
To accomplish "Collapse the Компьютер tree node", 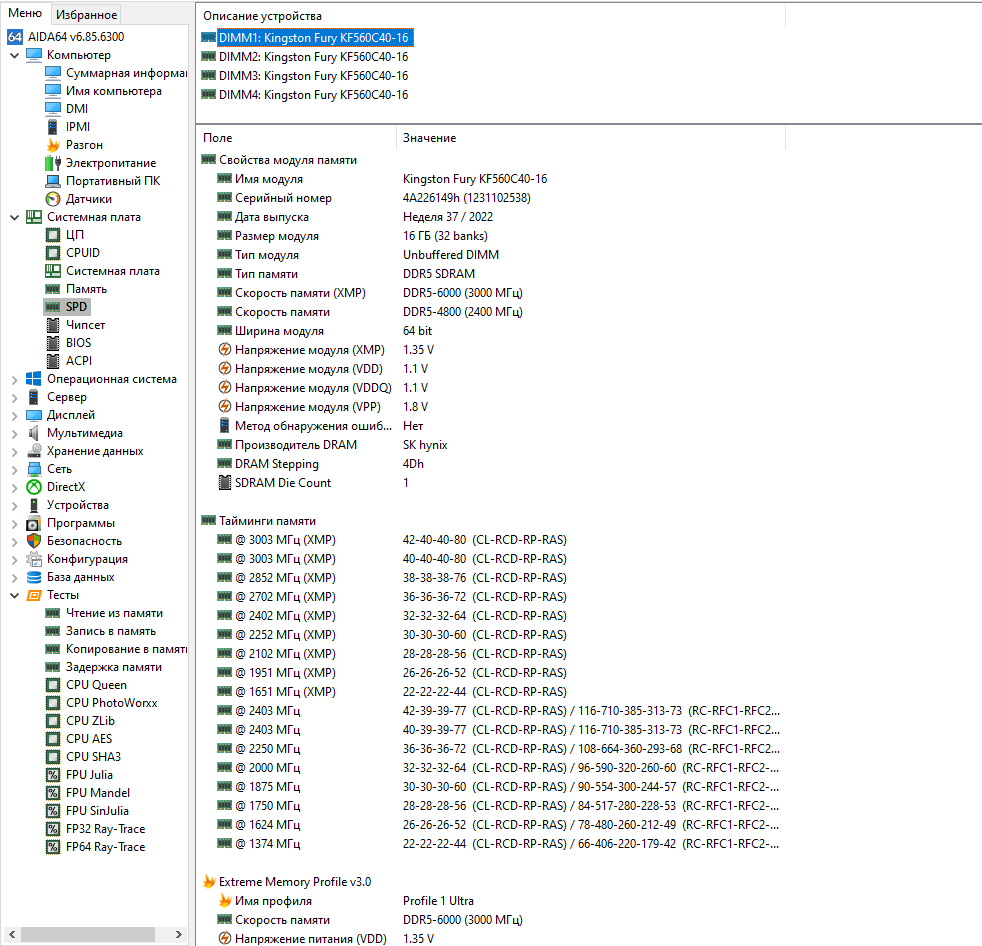I will (x=14, y=56).
